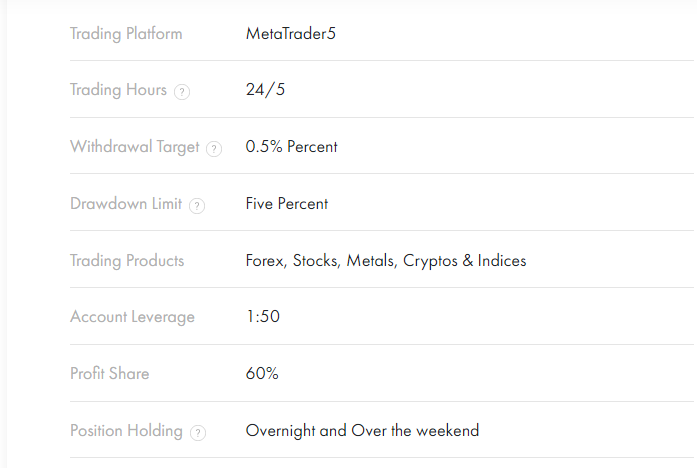Click the Position Holding info icon
The image size is (697, 468).
[198, 433]
